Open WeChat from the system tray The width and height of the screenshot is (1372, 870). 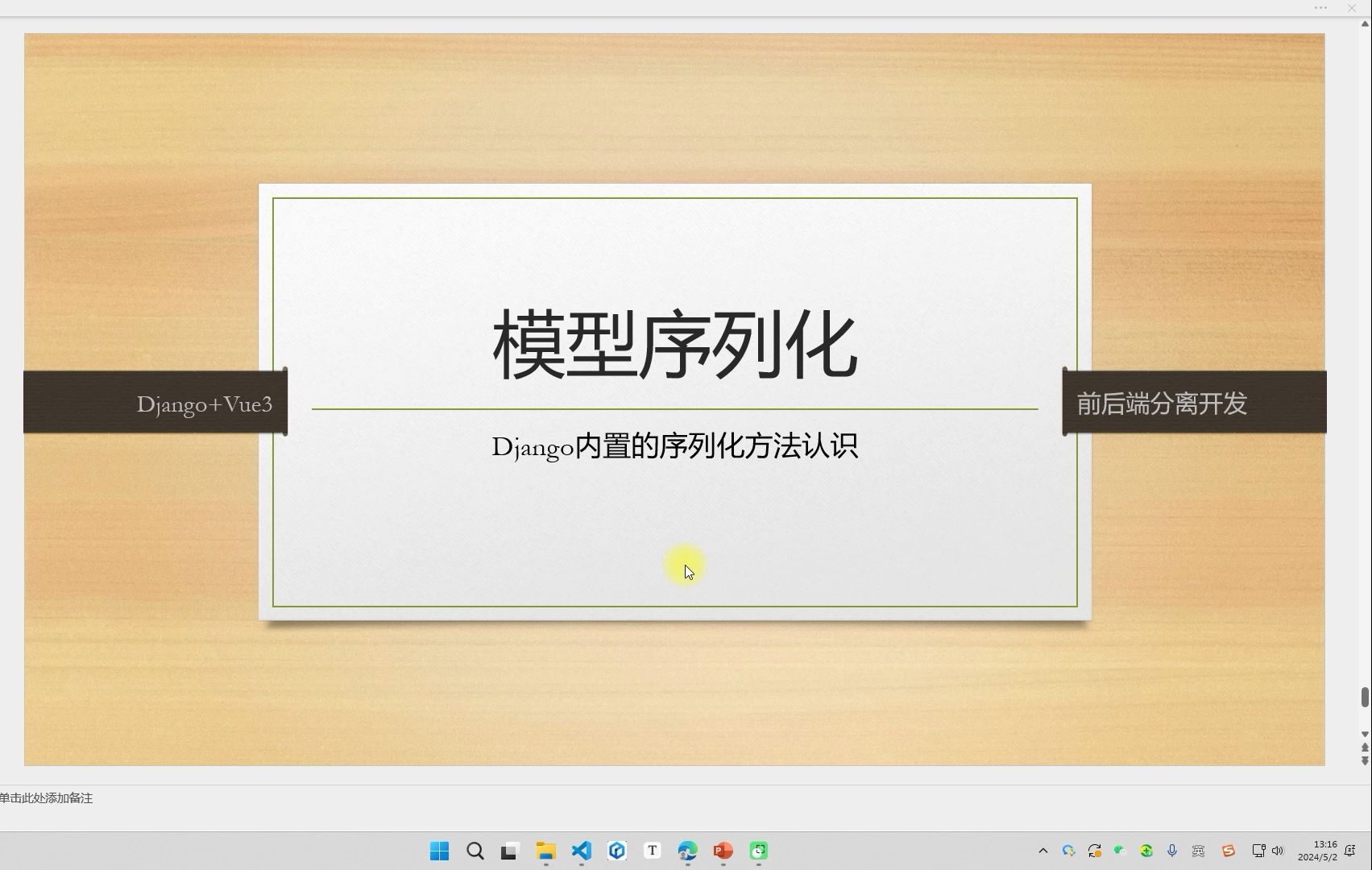click(x=1119, y=851)
